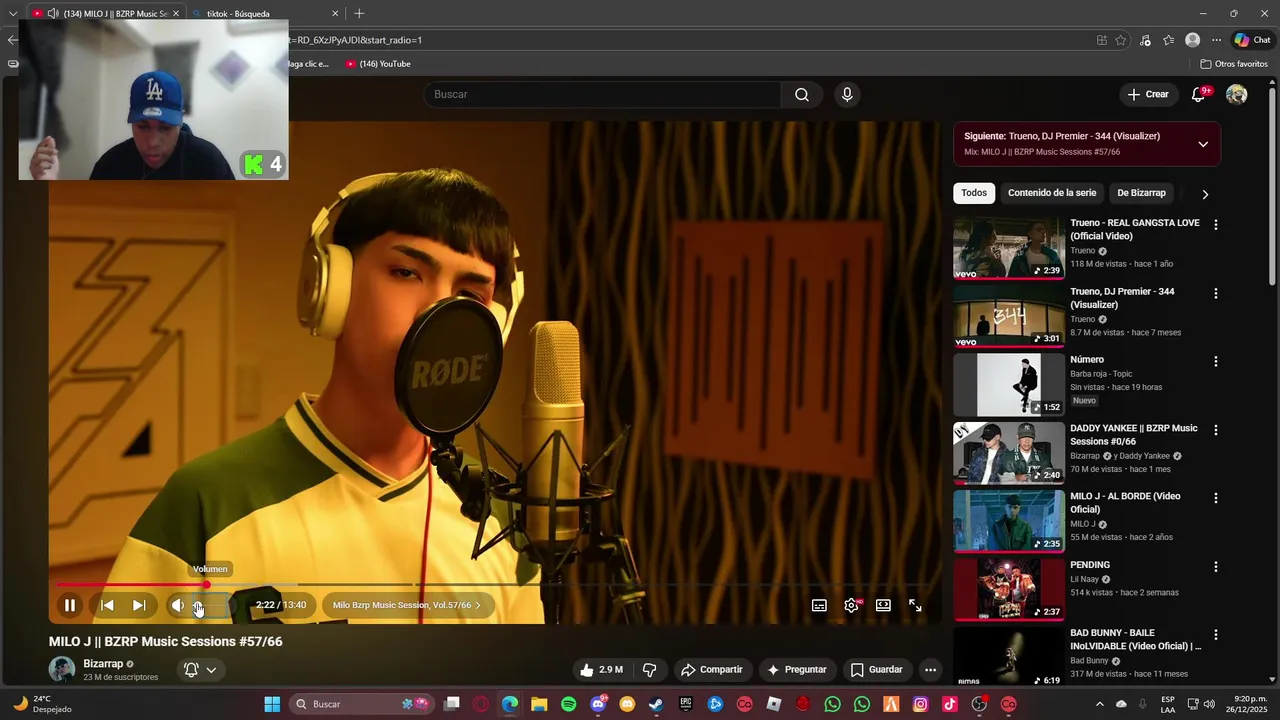Viewport: 1280px width, 720px height.
Task: Save video with the Guardar button
Action: pos(876,670)
